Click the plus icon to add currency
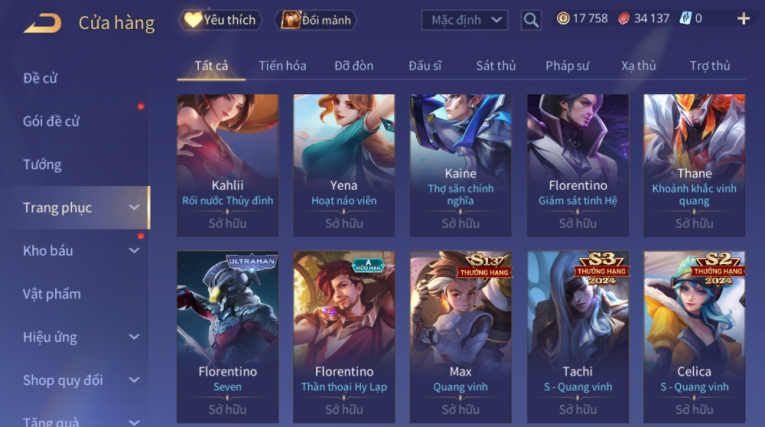 (x=743, y=19)
